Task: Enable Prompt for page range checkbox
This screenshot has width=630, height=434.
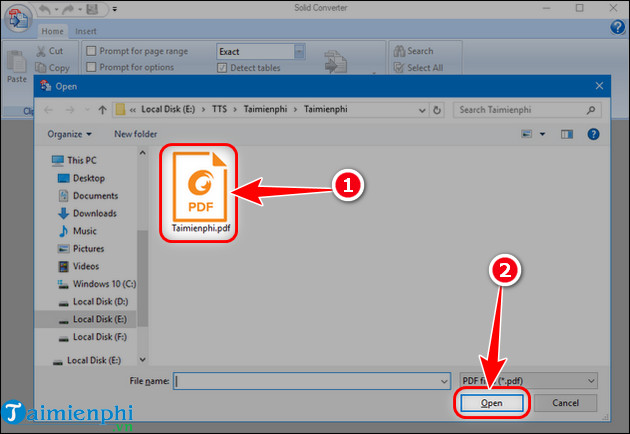Action: pyautogui.click(x=91, y=51)
